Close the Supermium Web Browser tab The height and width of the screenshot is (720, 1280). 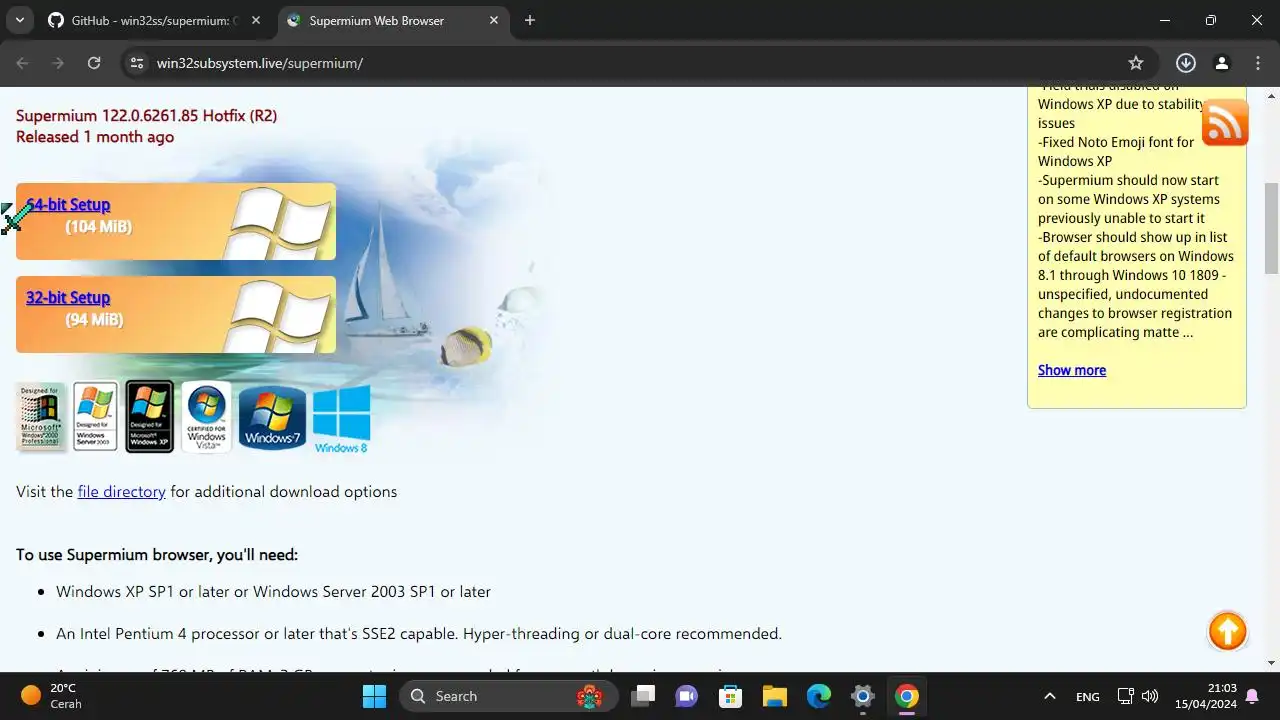click(x=494, y=21)
